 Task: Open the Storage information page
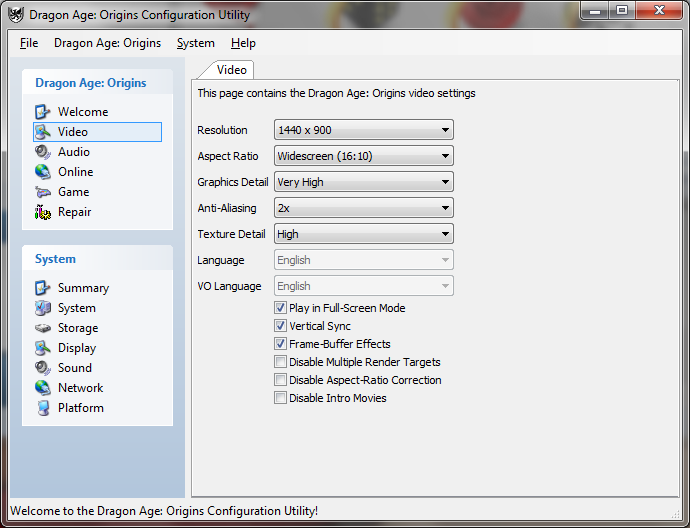[x=78, y=328]
